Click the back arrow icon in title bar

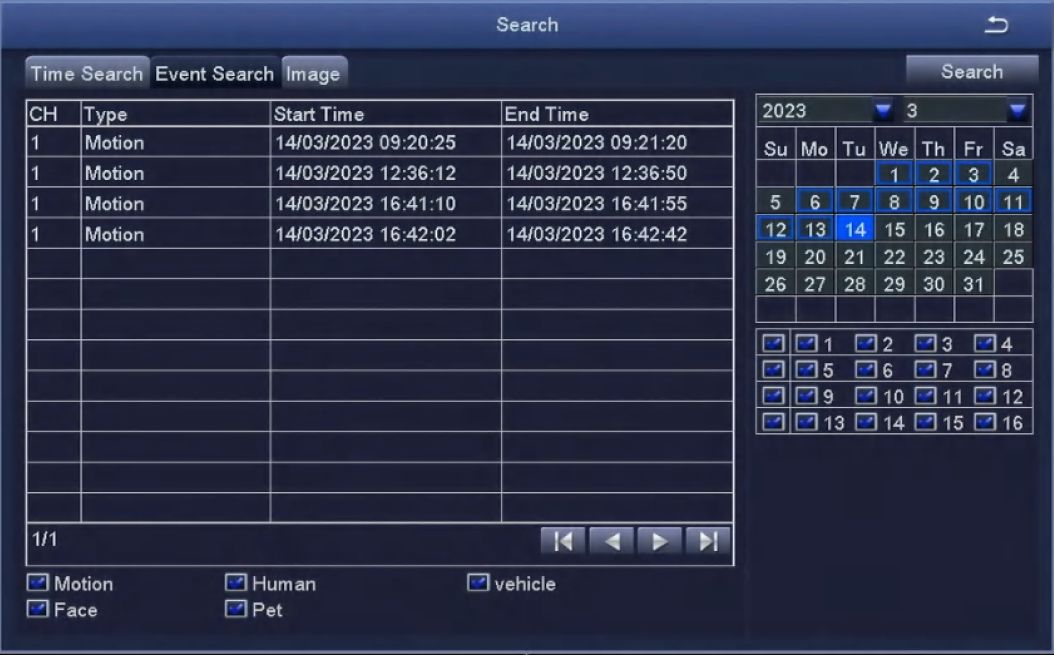coord(996,25)
